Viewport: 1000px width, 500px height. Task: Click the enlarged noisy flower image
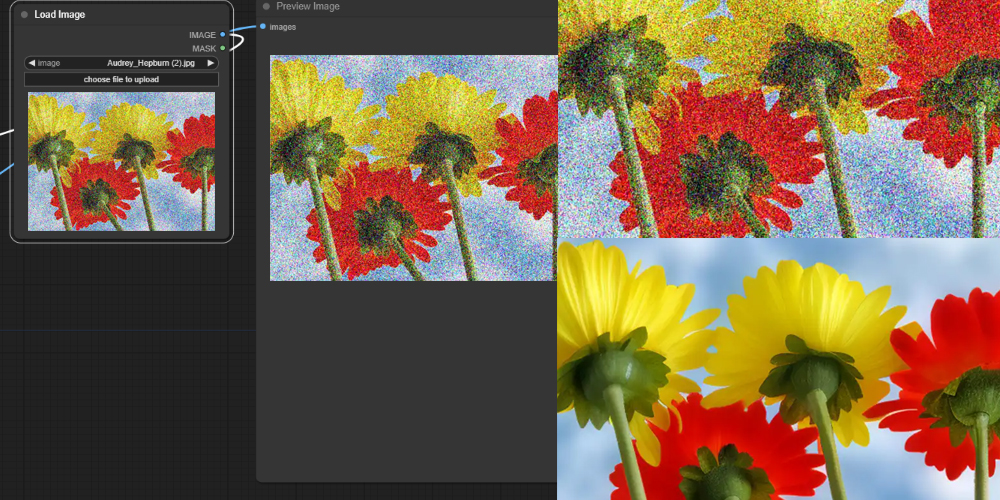tap(779, 119)
